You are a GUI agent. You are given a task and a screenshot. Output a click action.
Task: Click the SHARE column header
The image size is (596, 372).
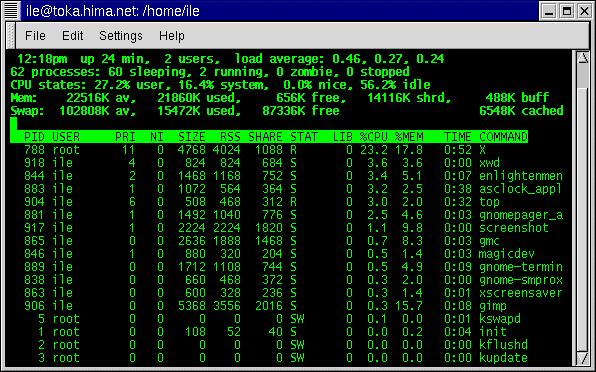[x=265, y=137]
